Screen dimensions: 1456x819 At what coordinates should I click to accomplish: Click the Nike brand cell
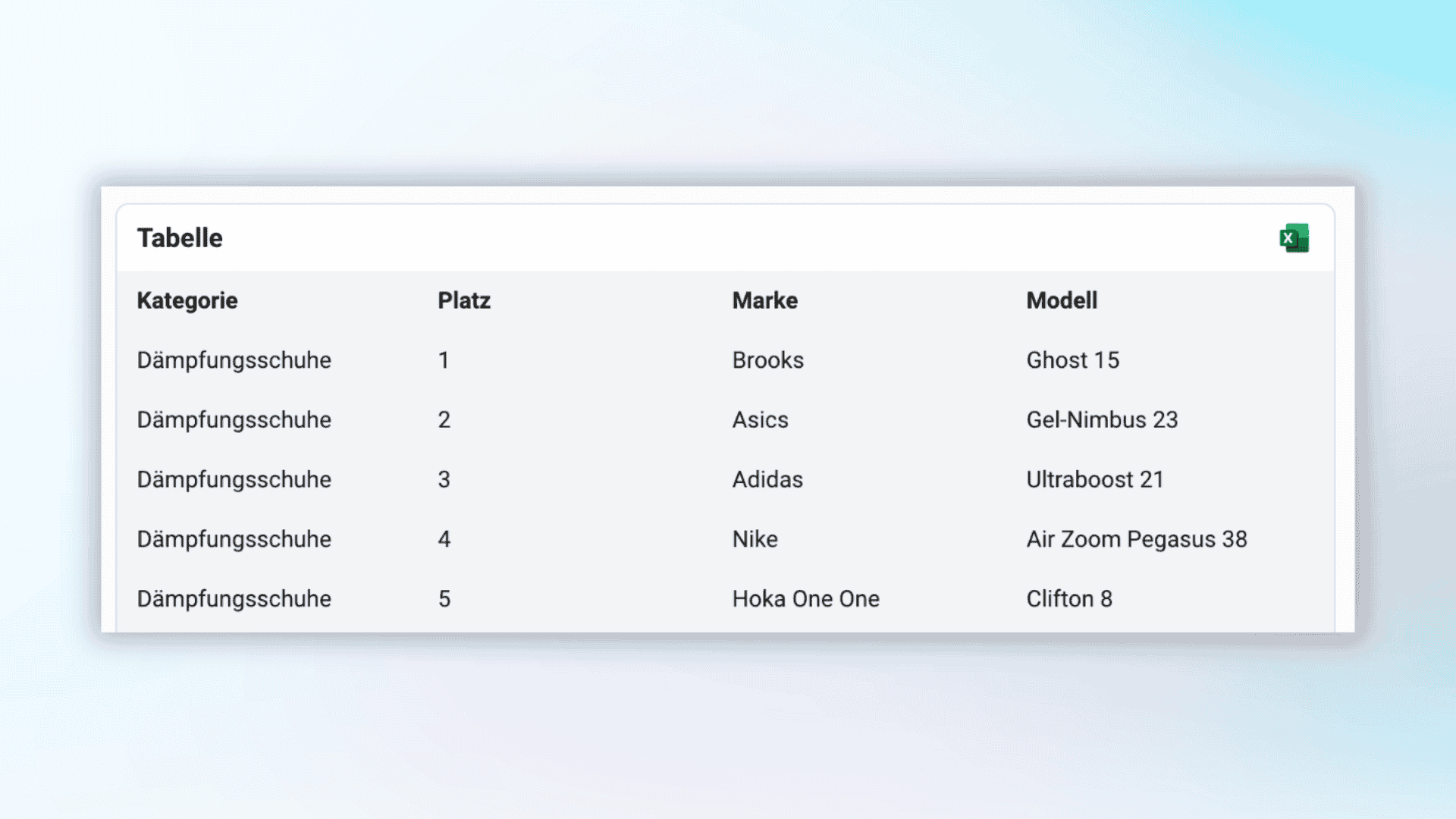[x=755, y=539]
